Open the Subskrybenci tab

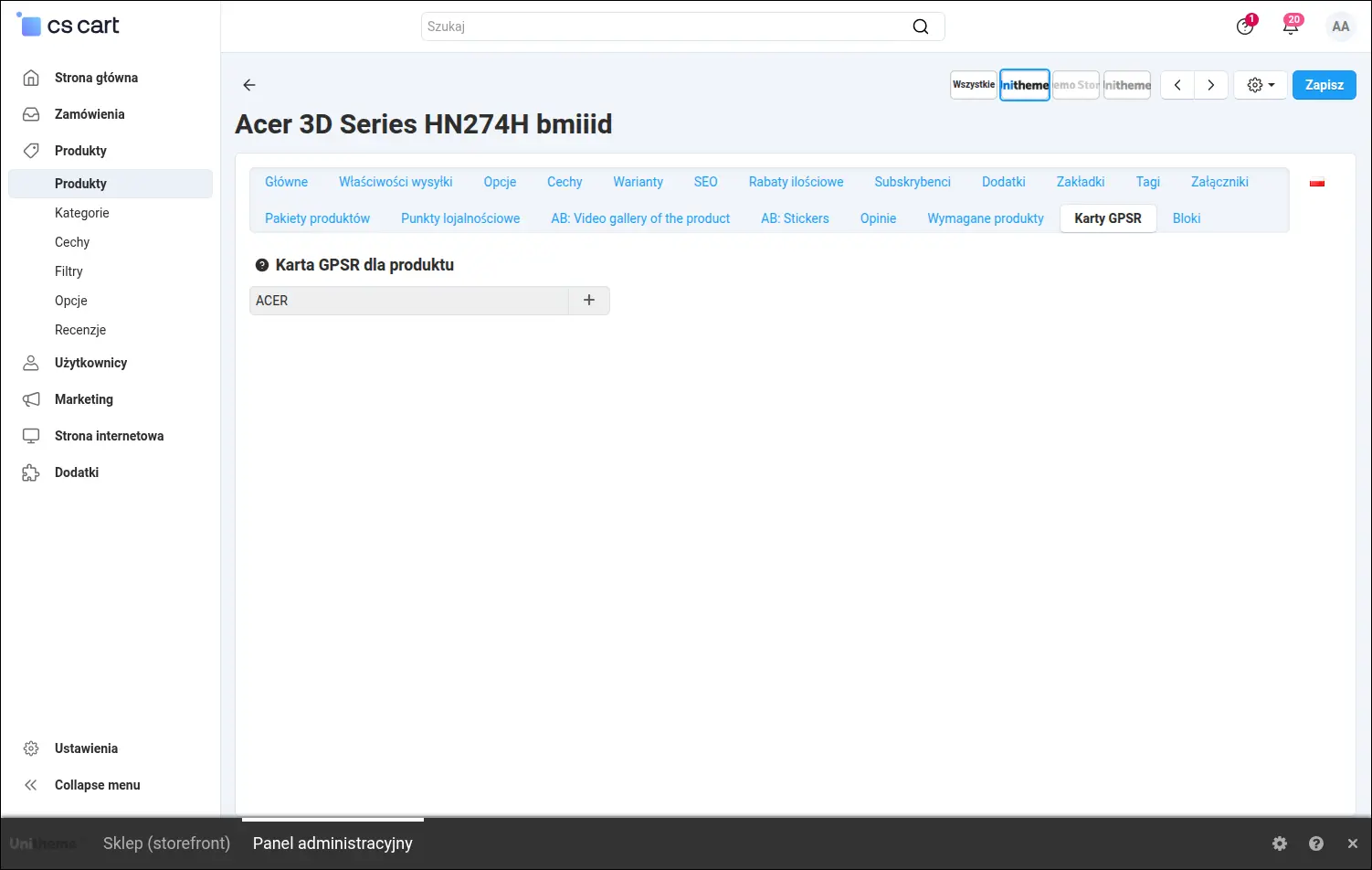[913, 182]
